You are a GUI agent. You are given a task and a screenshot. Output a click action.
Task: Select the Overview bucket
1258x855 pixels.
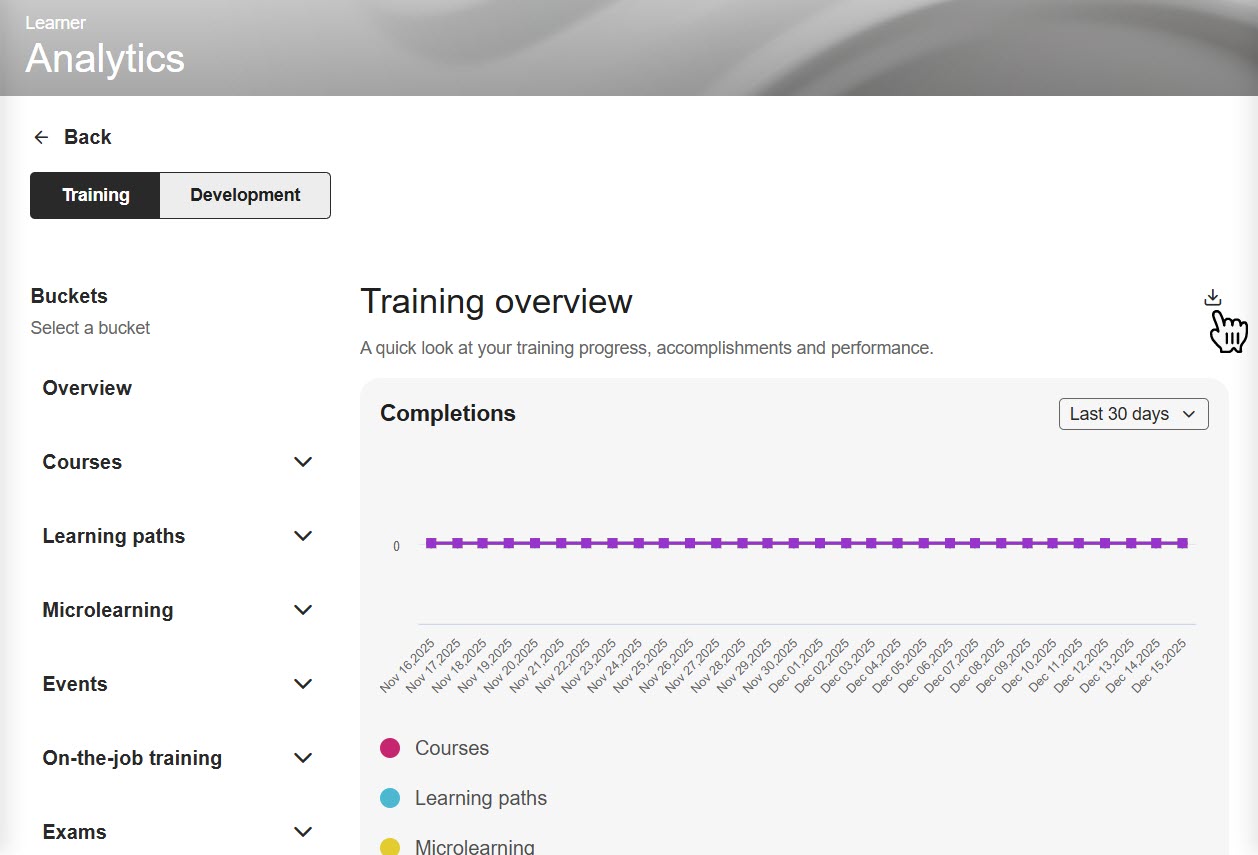coord(87,388)
